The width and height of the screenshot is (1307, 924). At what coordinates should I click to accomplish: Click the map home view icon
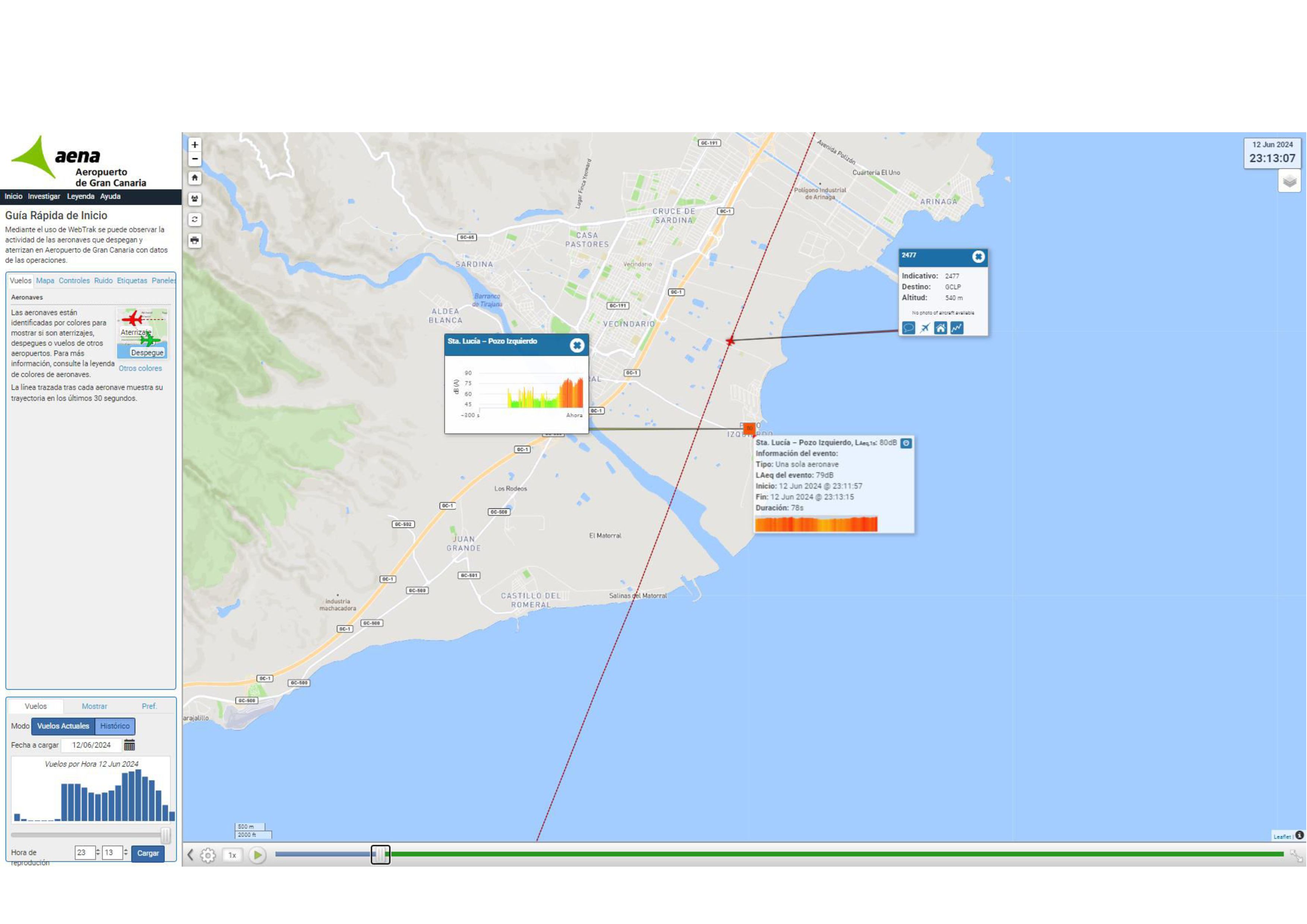195,178
